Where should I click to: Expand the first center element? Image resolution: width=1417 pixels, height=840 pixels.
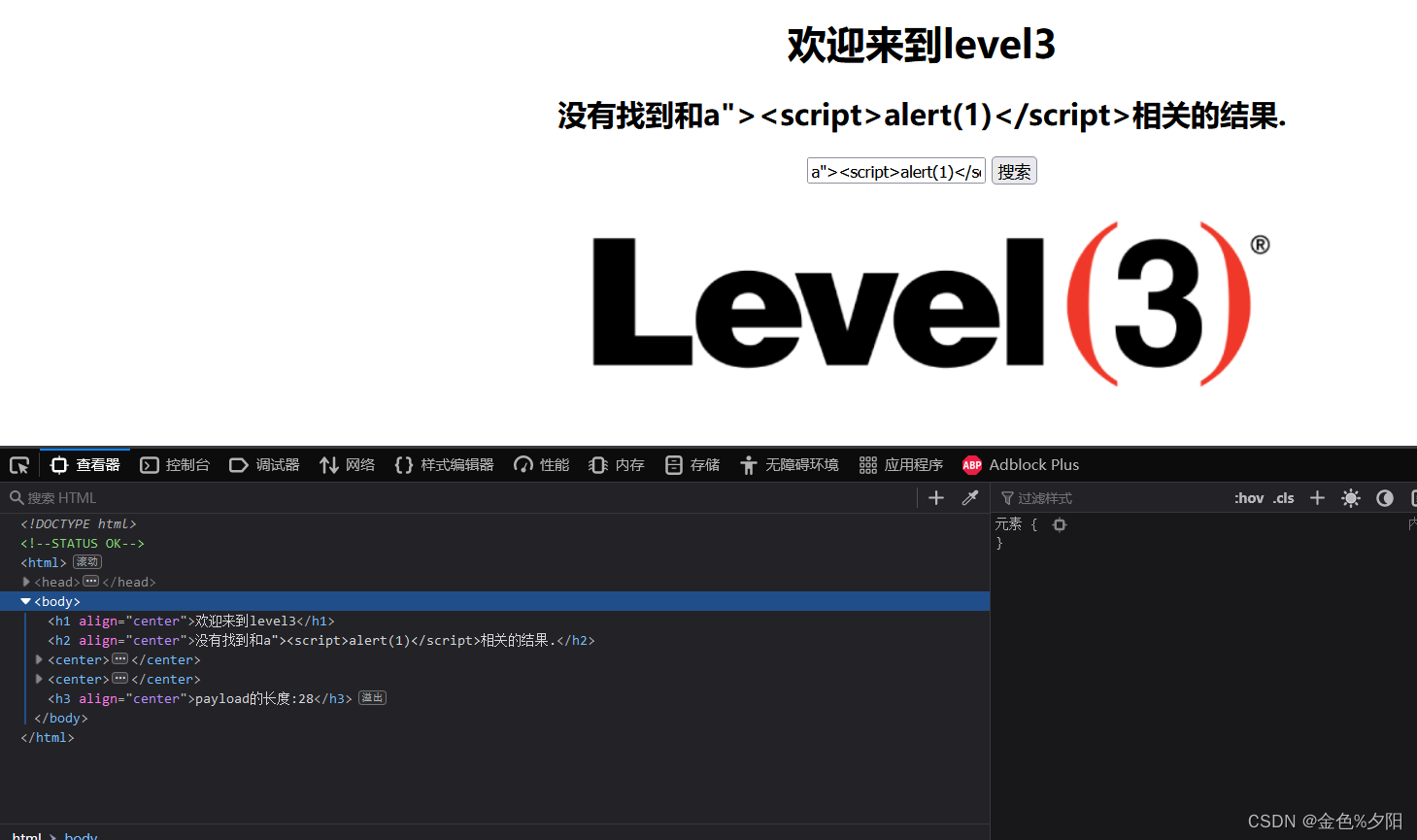pos(40,659)
